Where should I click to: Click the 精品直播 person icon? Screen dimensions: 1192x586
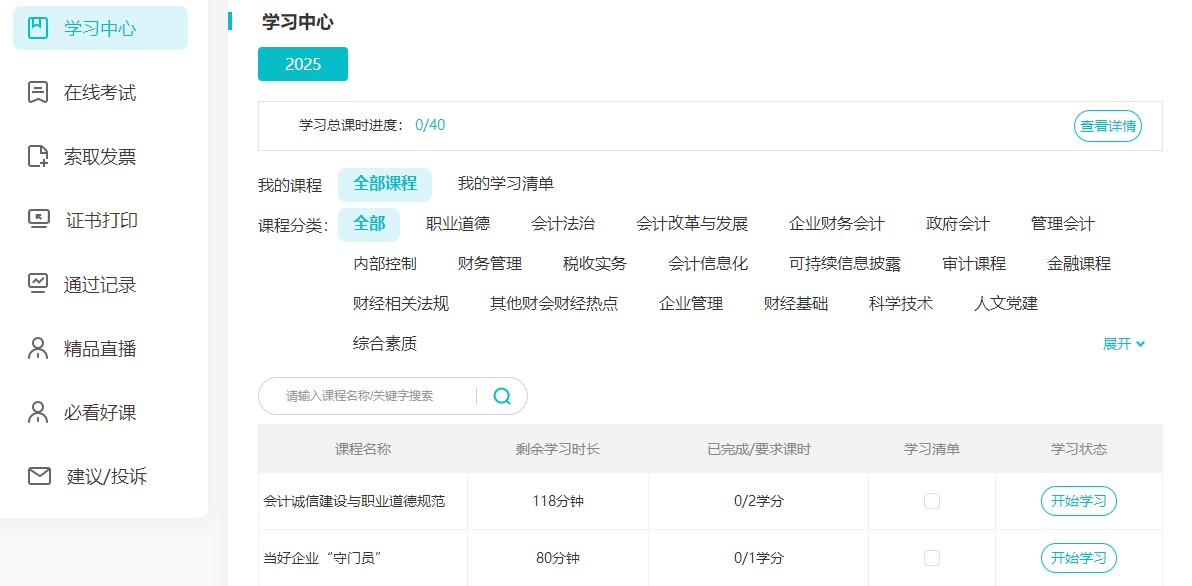(38, 348)
